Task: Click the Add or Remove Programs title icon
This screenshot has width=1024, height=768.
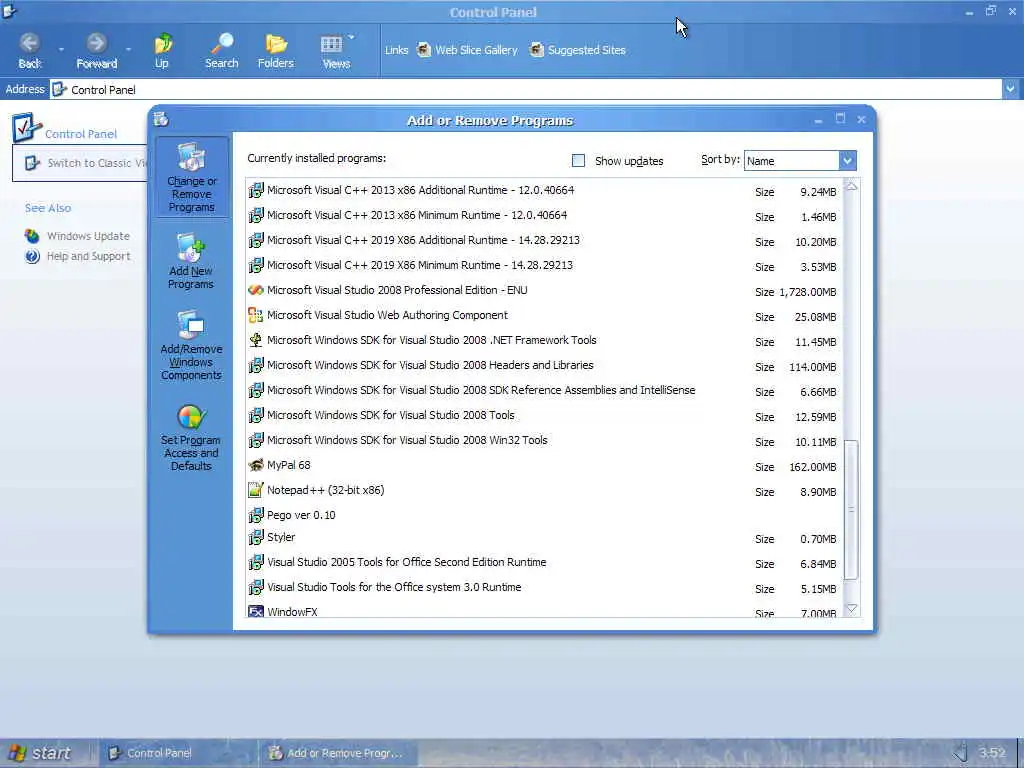Action: (161, 119)
